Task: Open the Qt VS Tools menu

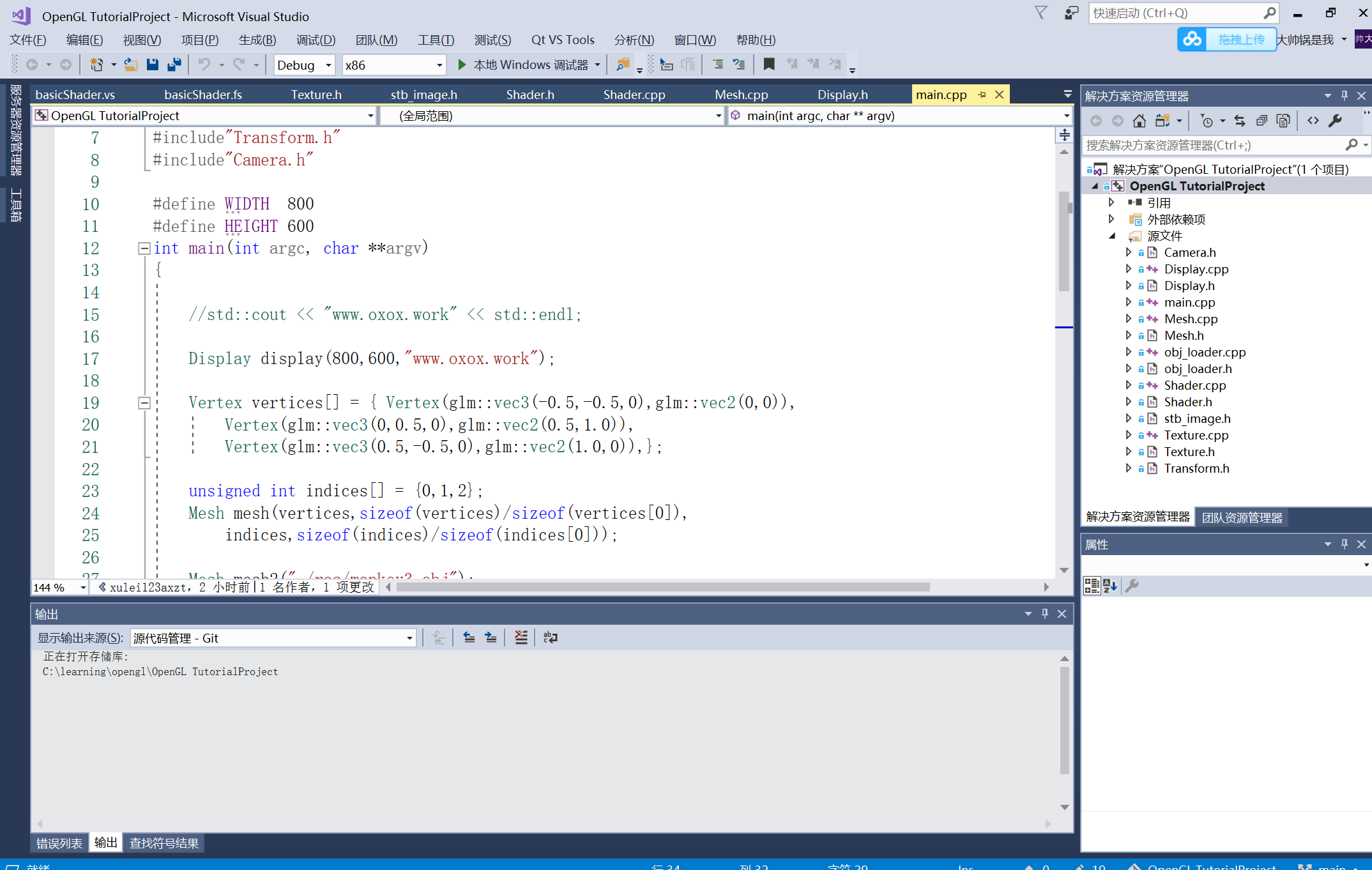Action: click(x=562, y=39)
